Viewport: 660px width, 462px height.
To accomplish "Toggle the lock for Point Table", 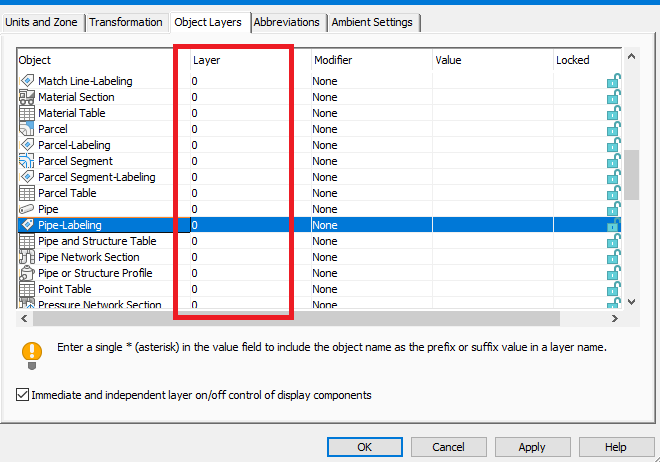I will 613,289.
